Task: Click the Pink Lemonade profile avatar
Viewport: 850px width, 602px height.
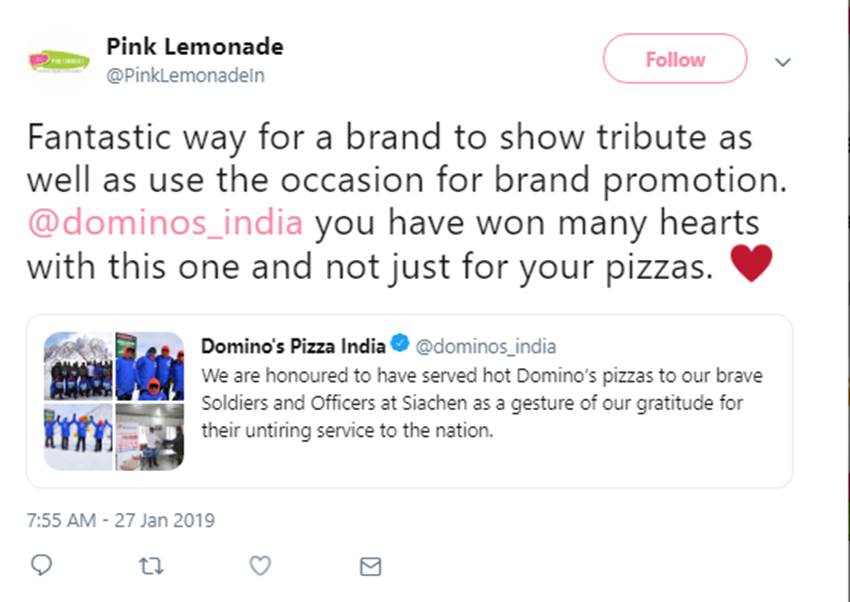Action: pos(59,61)
